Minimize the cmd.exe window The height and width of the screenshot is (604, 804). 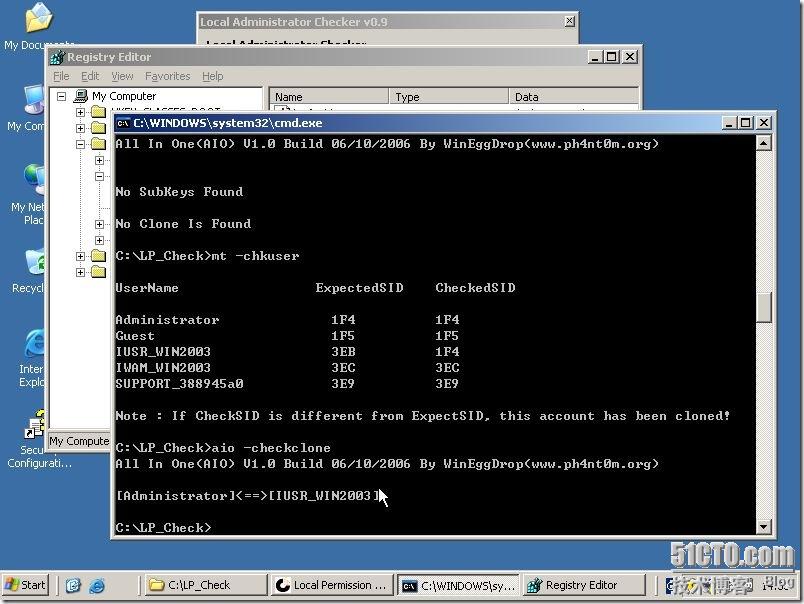pyautogui.click(x=729, y=123)
